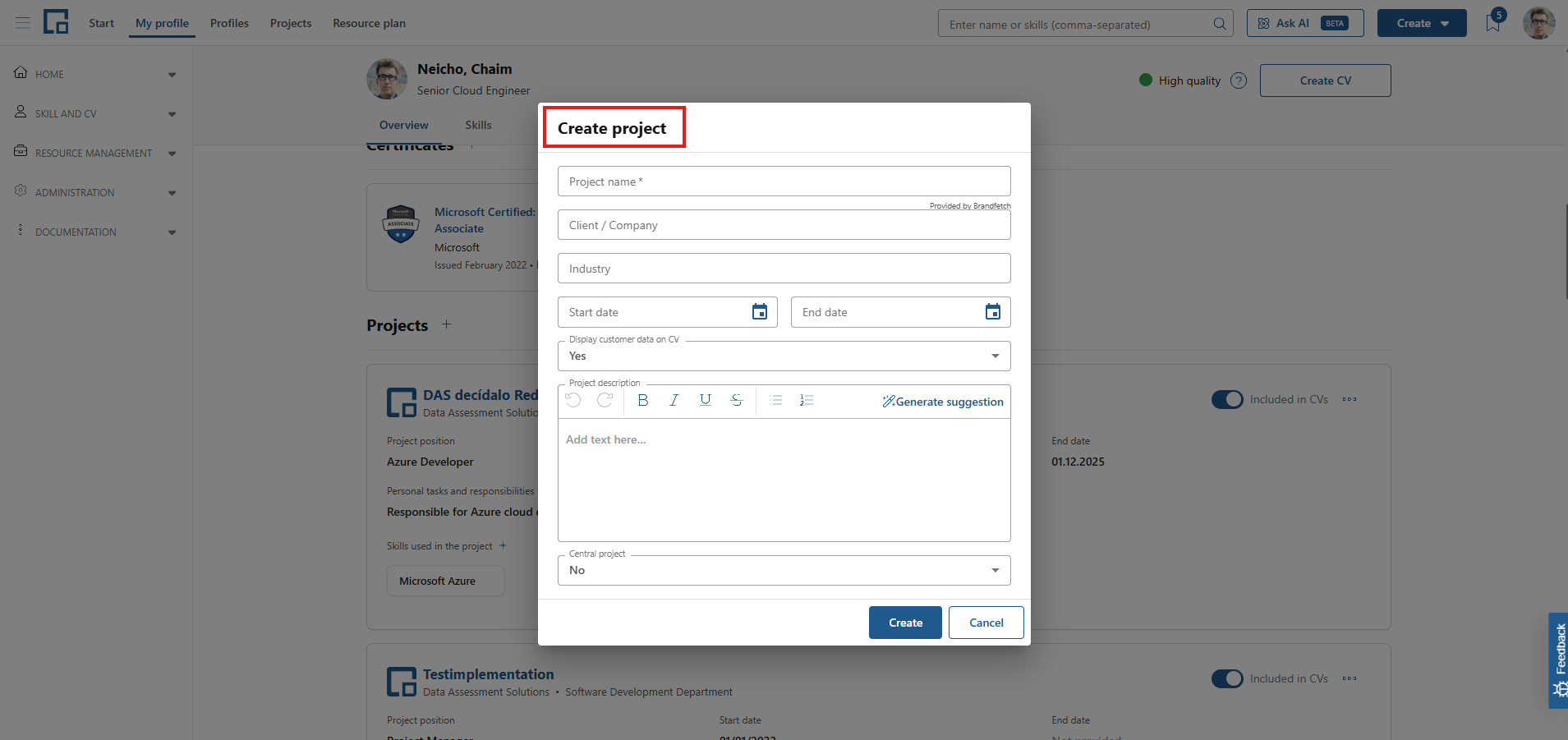Apply strikethrough formatting to description
Image resolution: width=1568 pixels, height=740 pixels.
tap(737, 400)
